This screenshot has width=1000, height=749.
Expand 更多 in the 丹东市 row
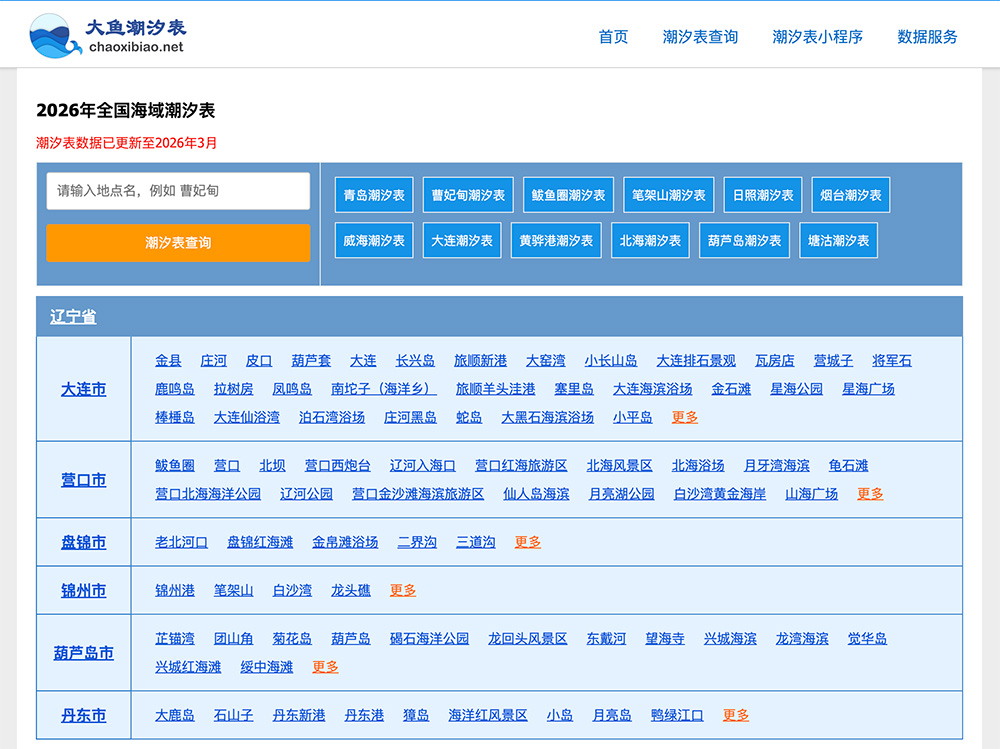tap(735, 716)
